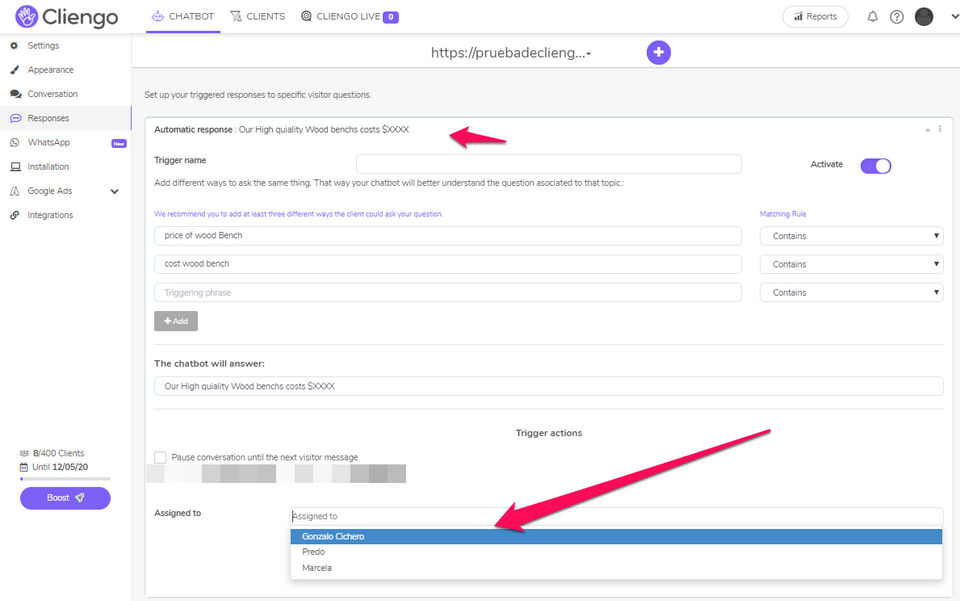Viewport: 960px width, 601px height.
Task: Edit the 'price of wood Bench' phrase field
Action: tap(448, 236)
